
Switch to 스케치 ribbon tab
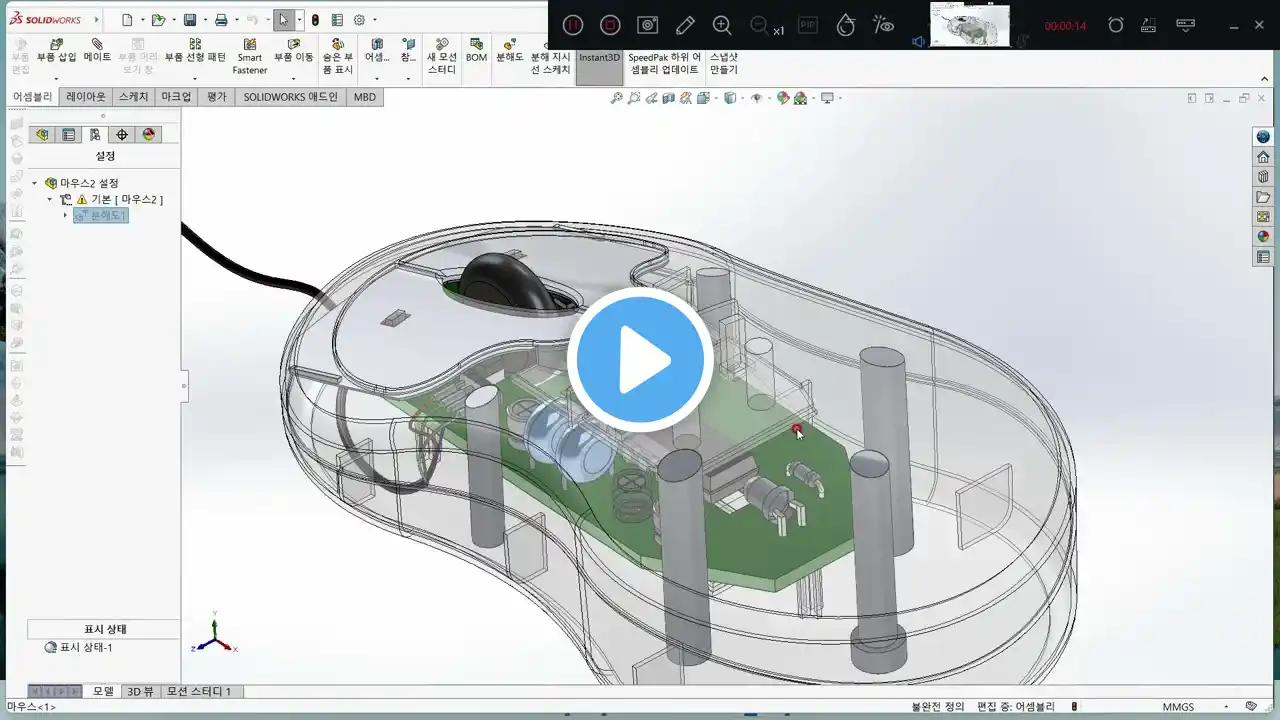(134, 97)
